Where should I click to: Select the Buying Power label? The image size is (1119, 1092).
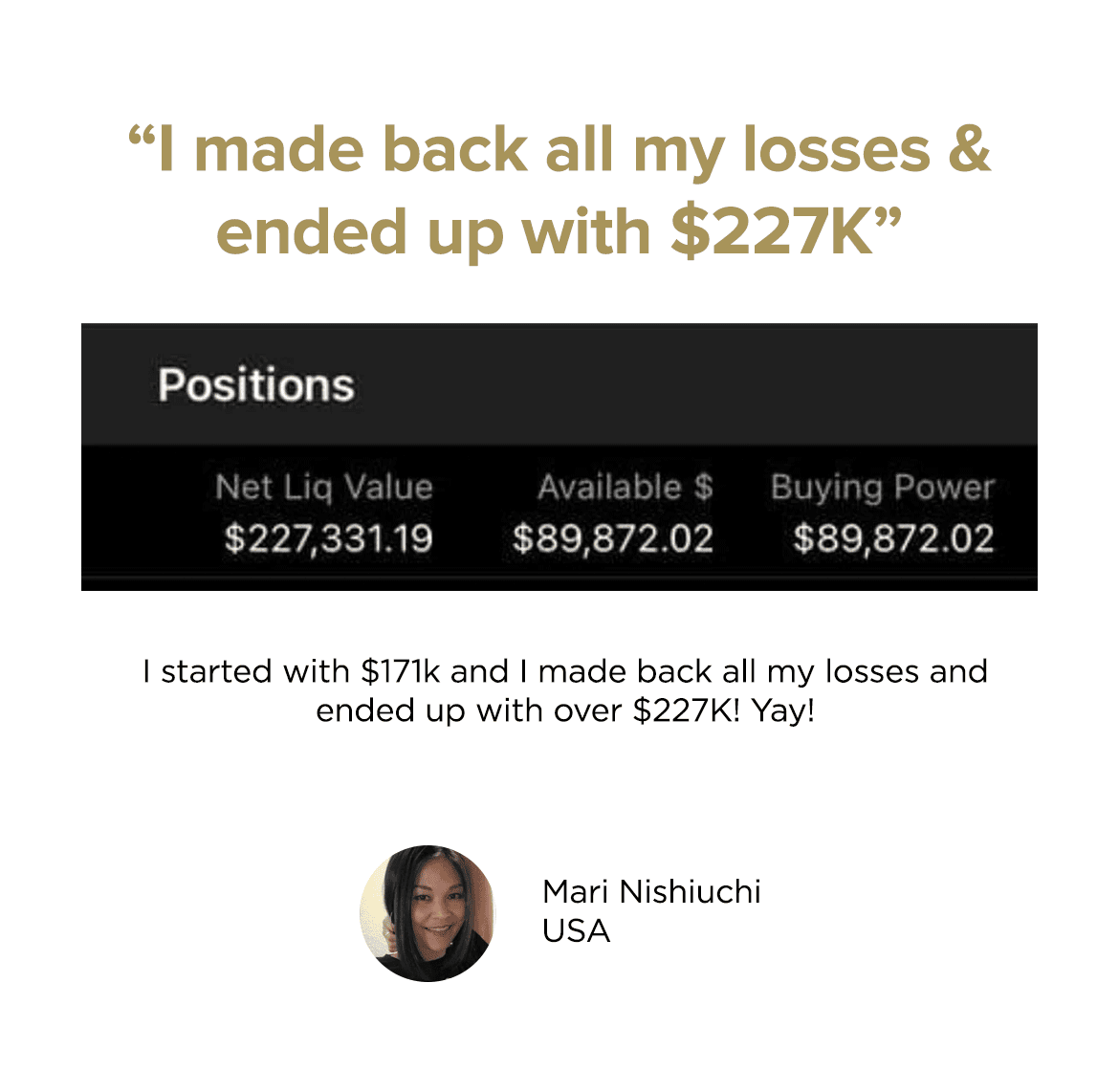883,488
